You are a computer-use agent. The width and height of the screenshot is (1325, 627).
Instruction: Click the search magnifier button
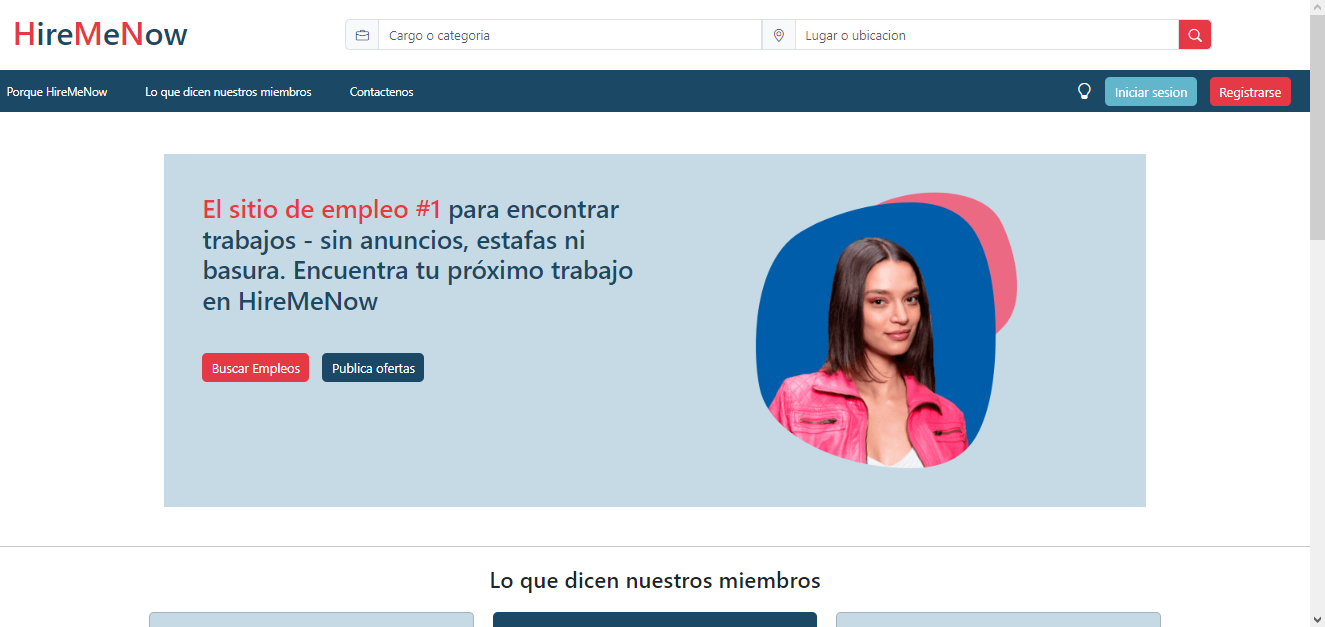point(1194,35)
